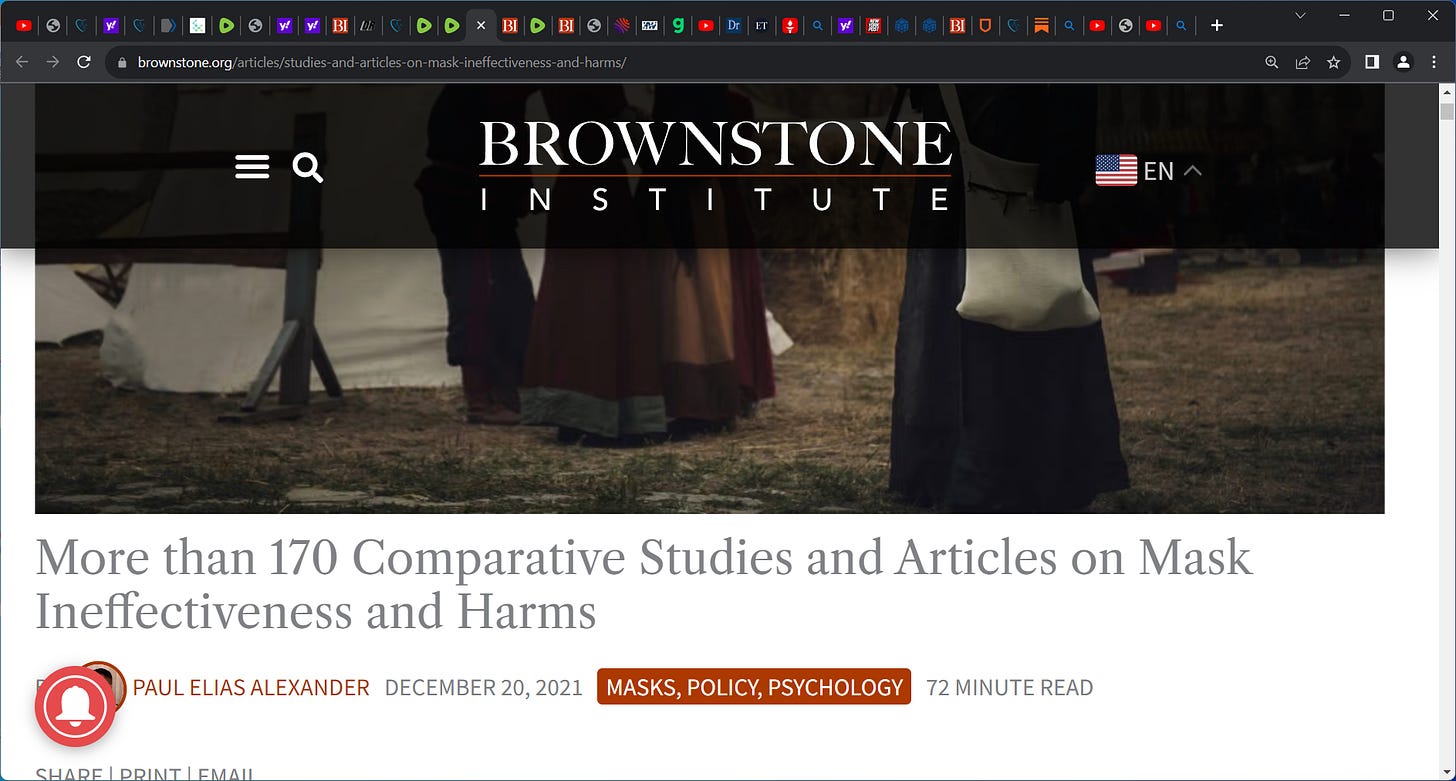Reload the page with the refresh icon

(84, 62)
